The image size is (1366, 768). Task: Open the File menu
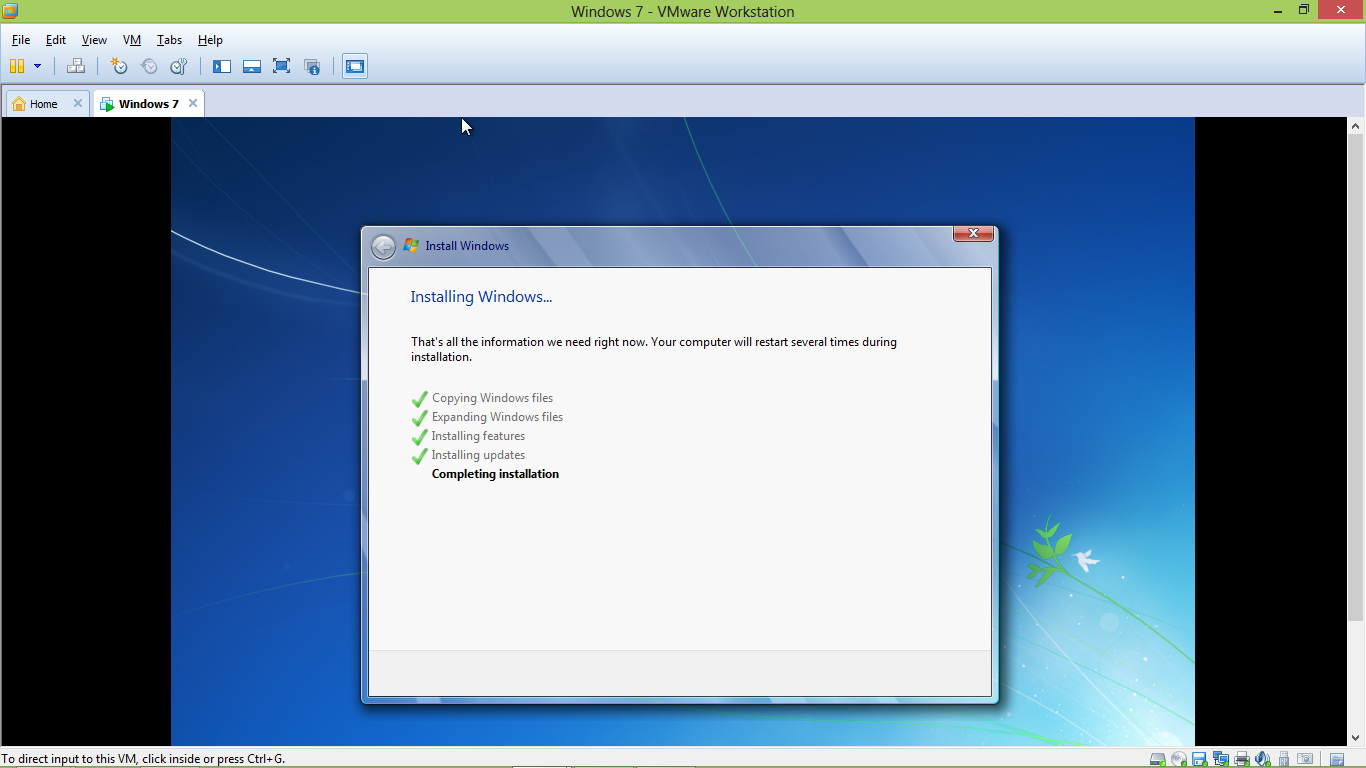(21, 40)
